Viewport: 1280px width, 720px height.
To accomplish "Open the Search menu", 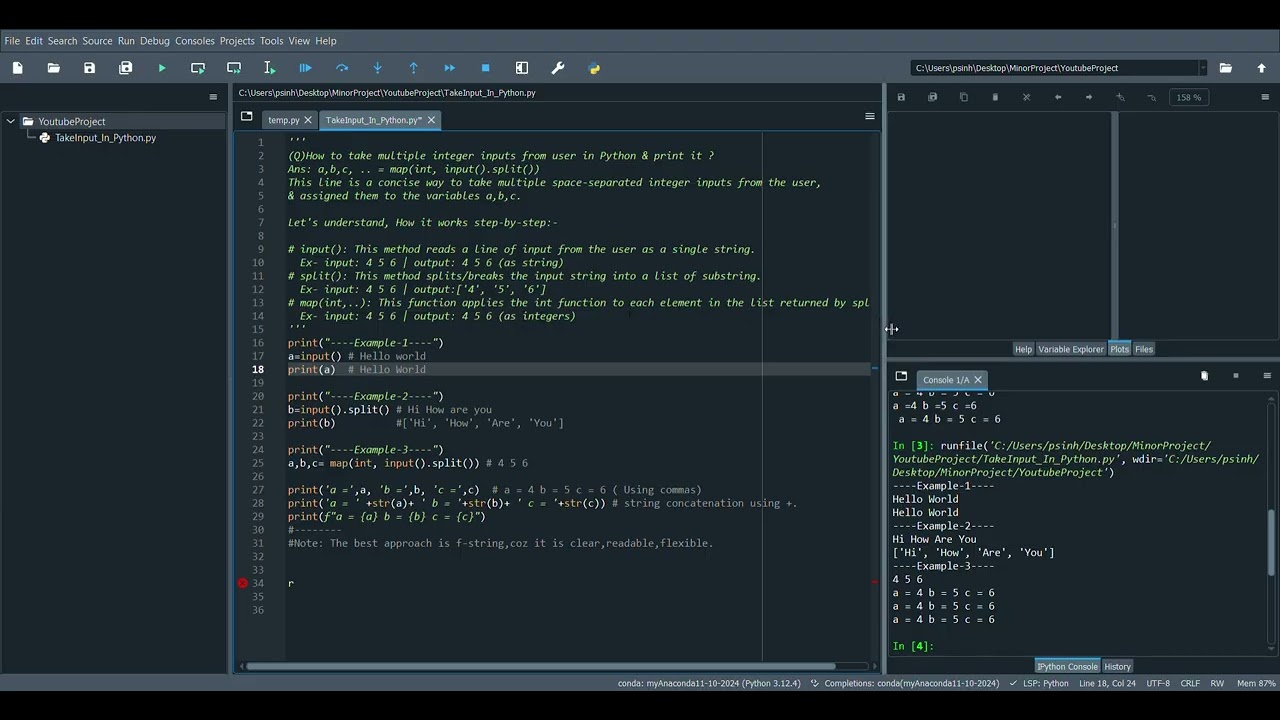I will click(62, 41).
